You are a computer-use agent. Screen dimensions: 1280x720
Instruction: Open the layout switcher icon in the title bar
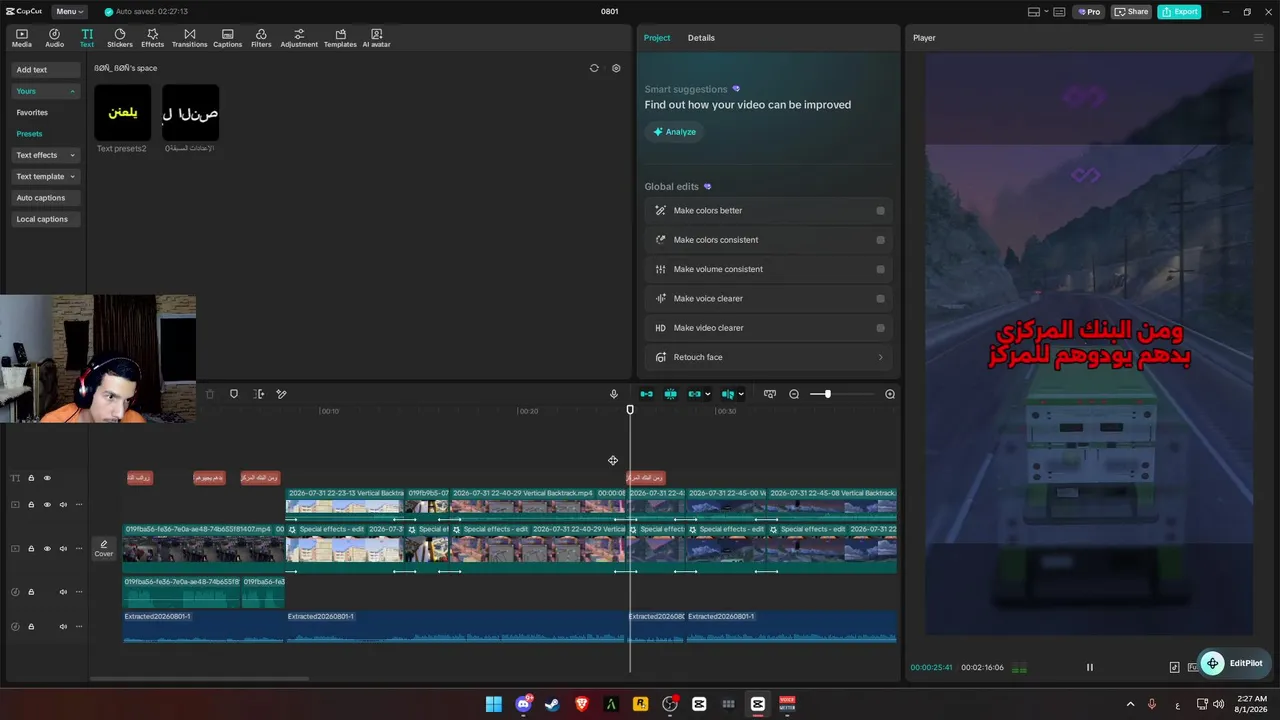(1034, 12)
